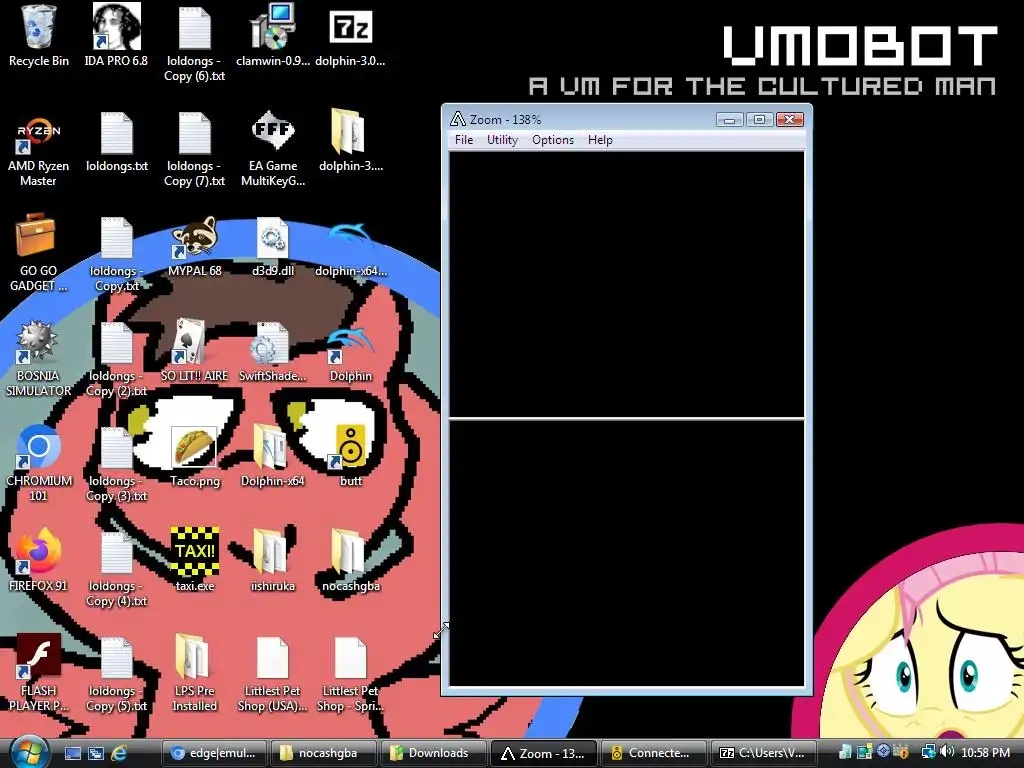Click the volume speaker tray icon
The height and width of the screenshot is (768, 1024).
(948, 752)
